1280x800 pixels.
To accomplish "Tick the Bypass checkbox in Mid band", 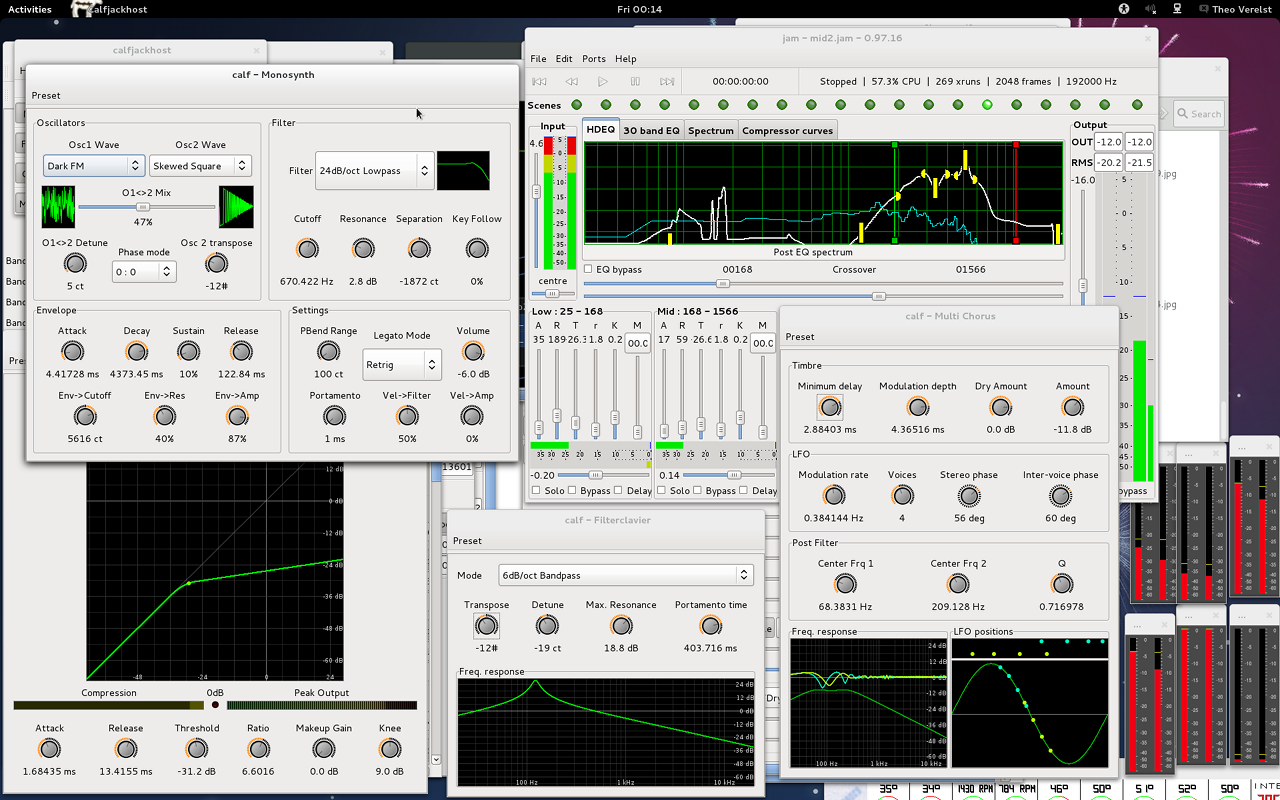I will pyautogui.click(x=698, y=491).
